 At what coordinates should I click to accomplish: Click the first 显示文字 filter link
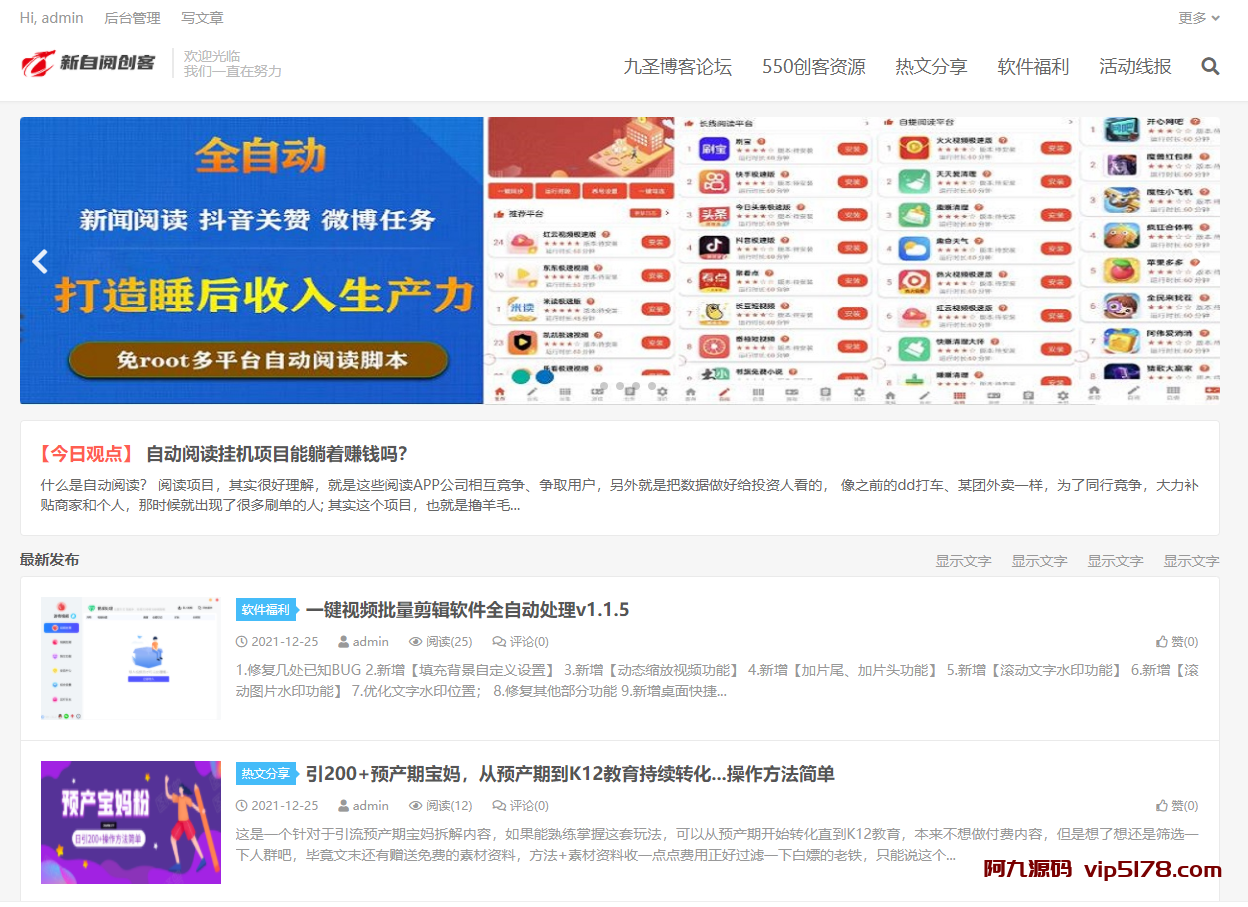click(963, 561)
